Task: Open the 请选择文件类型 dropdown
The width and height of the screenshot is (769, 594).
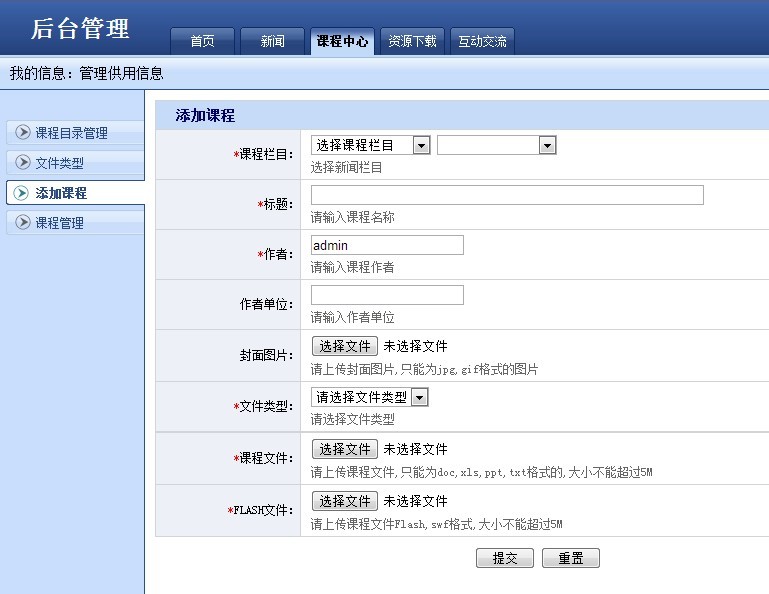Action: (x=369, y=397)
